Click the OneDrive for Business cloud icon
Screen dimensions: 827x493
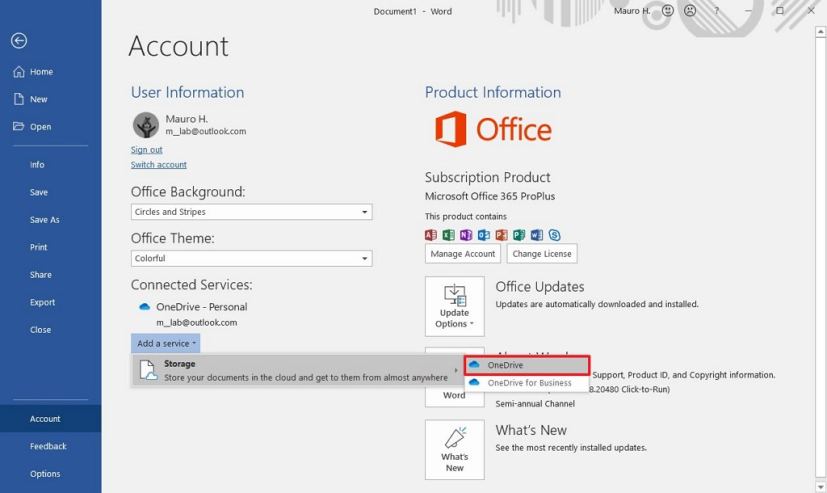click(x=474, y=382)
